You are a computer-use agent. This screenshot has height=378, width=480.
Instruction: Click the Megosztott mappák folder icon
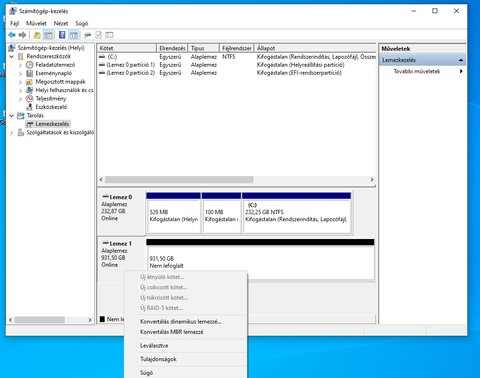click(x=30, y=82)
